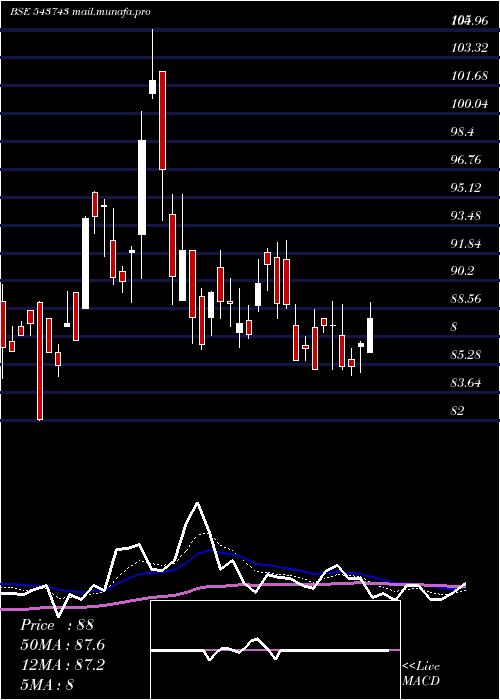This screenshot has height=700, width=500.
Task: Click the '82' price axis label
Action: point(458,411)
